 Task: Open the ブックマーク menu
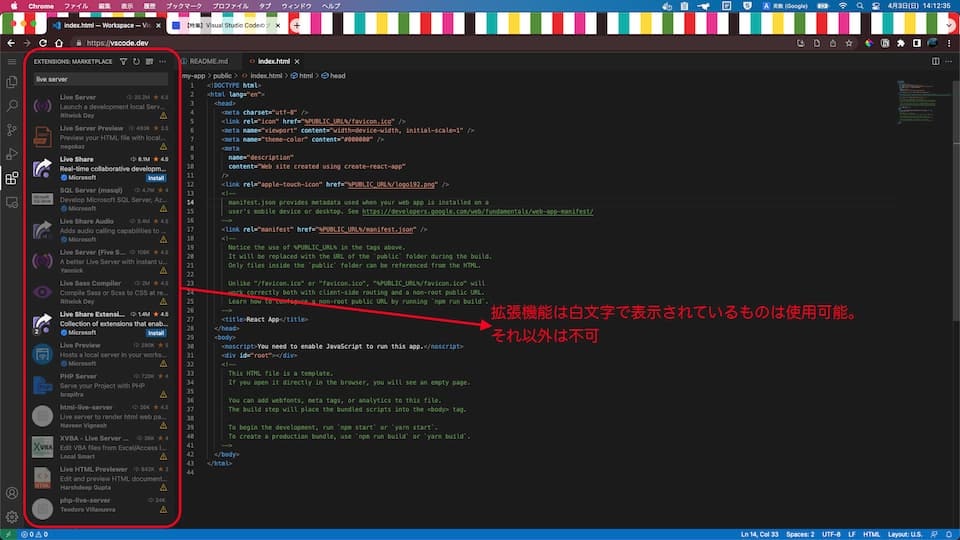184,6
